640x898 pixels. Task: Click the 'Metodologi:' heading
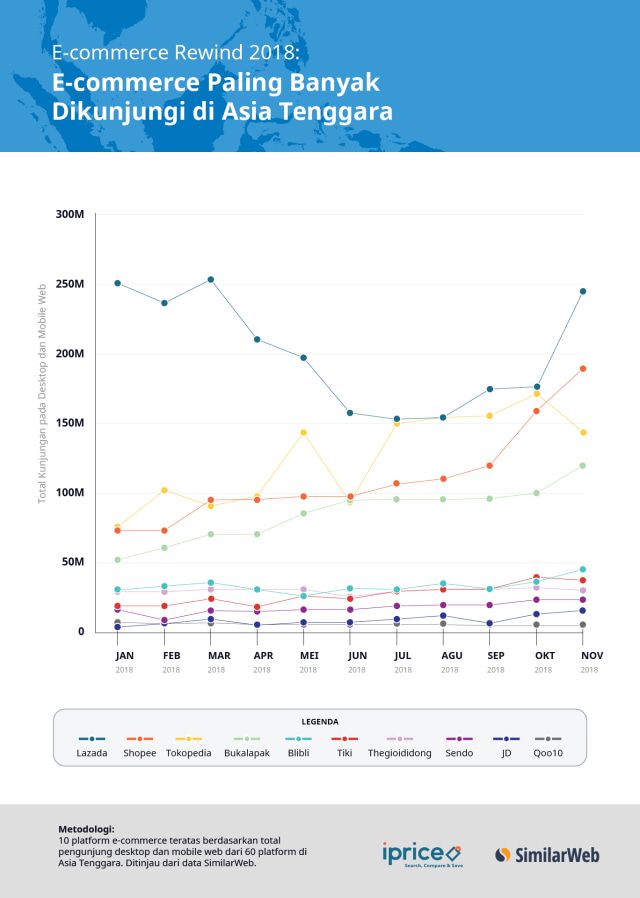point(86,829)
